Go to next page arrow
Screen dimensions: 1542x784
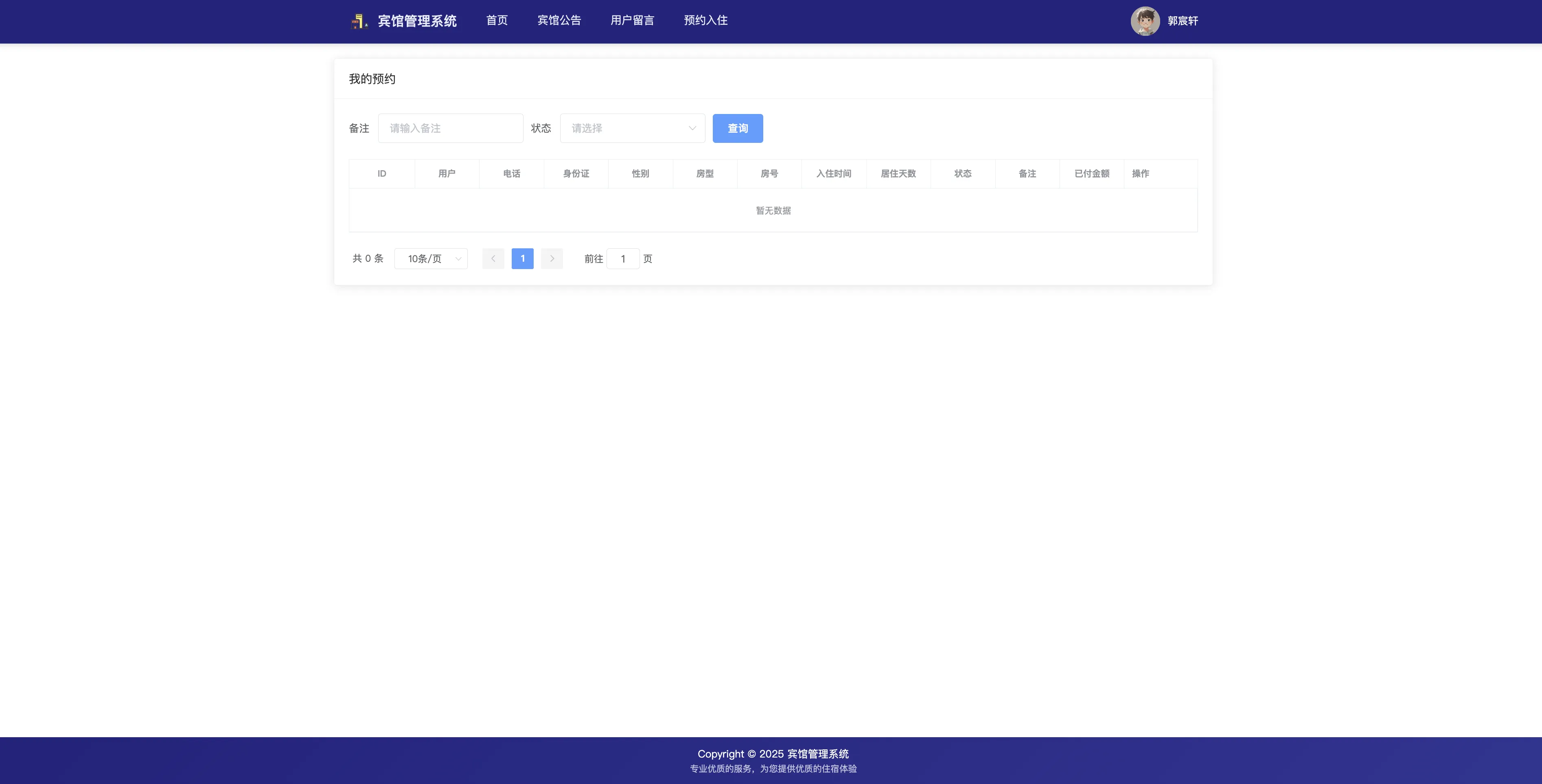551,258
